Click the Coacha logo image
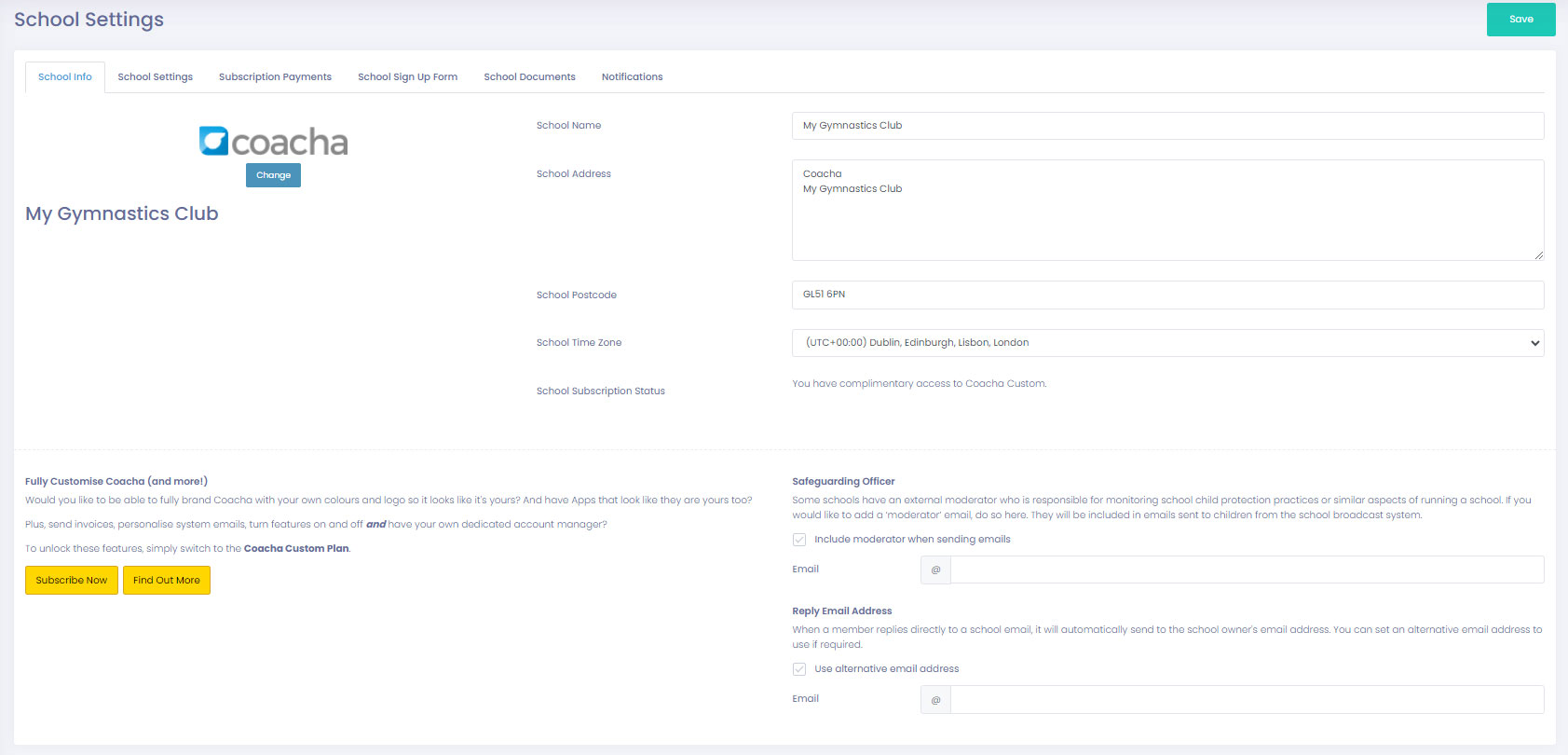1568x755 pixels. click(273, 141)
